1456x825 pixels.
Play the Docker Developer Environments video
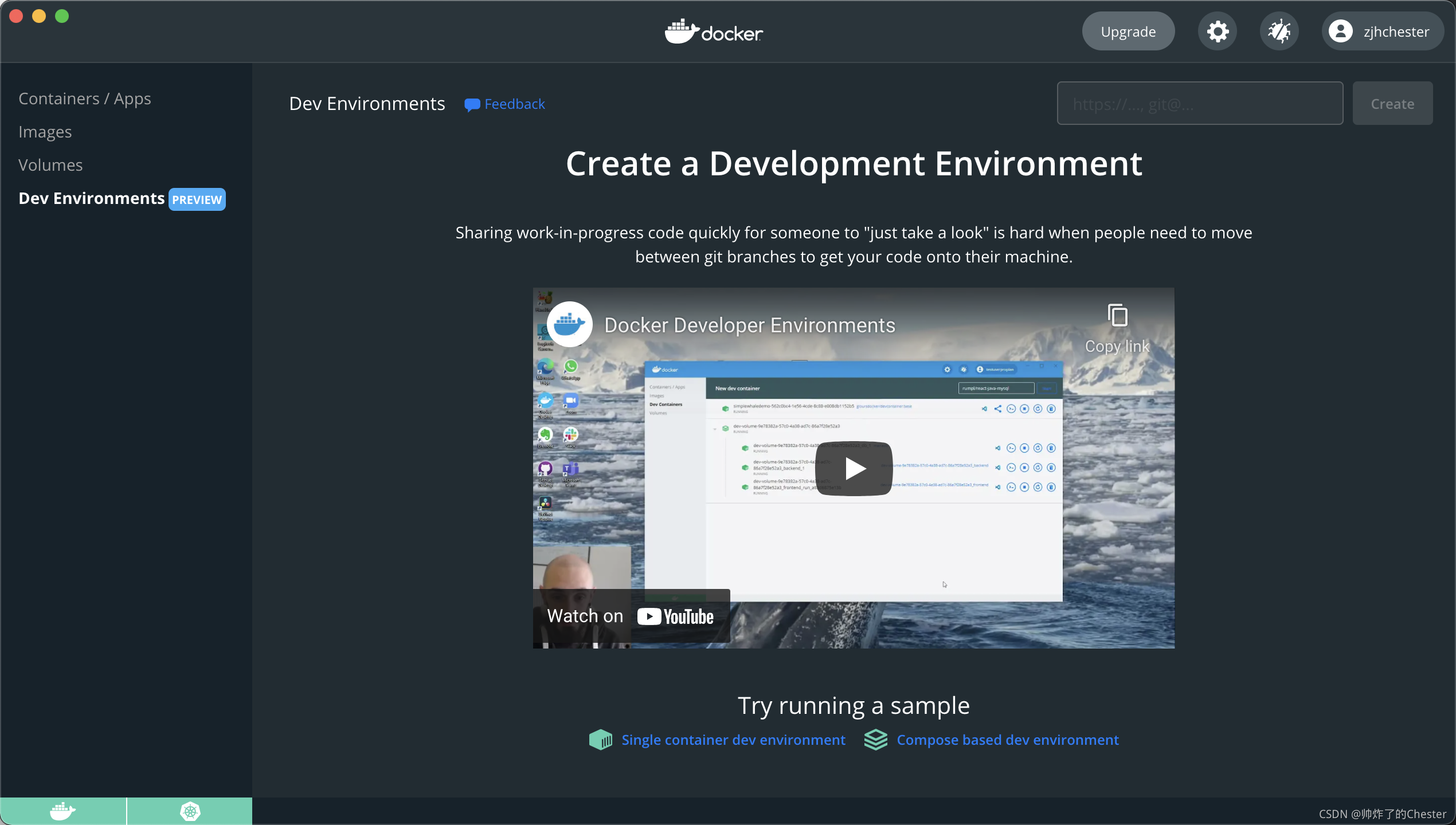click(854, 468)
